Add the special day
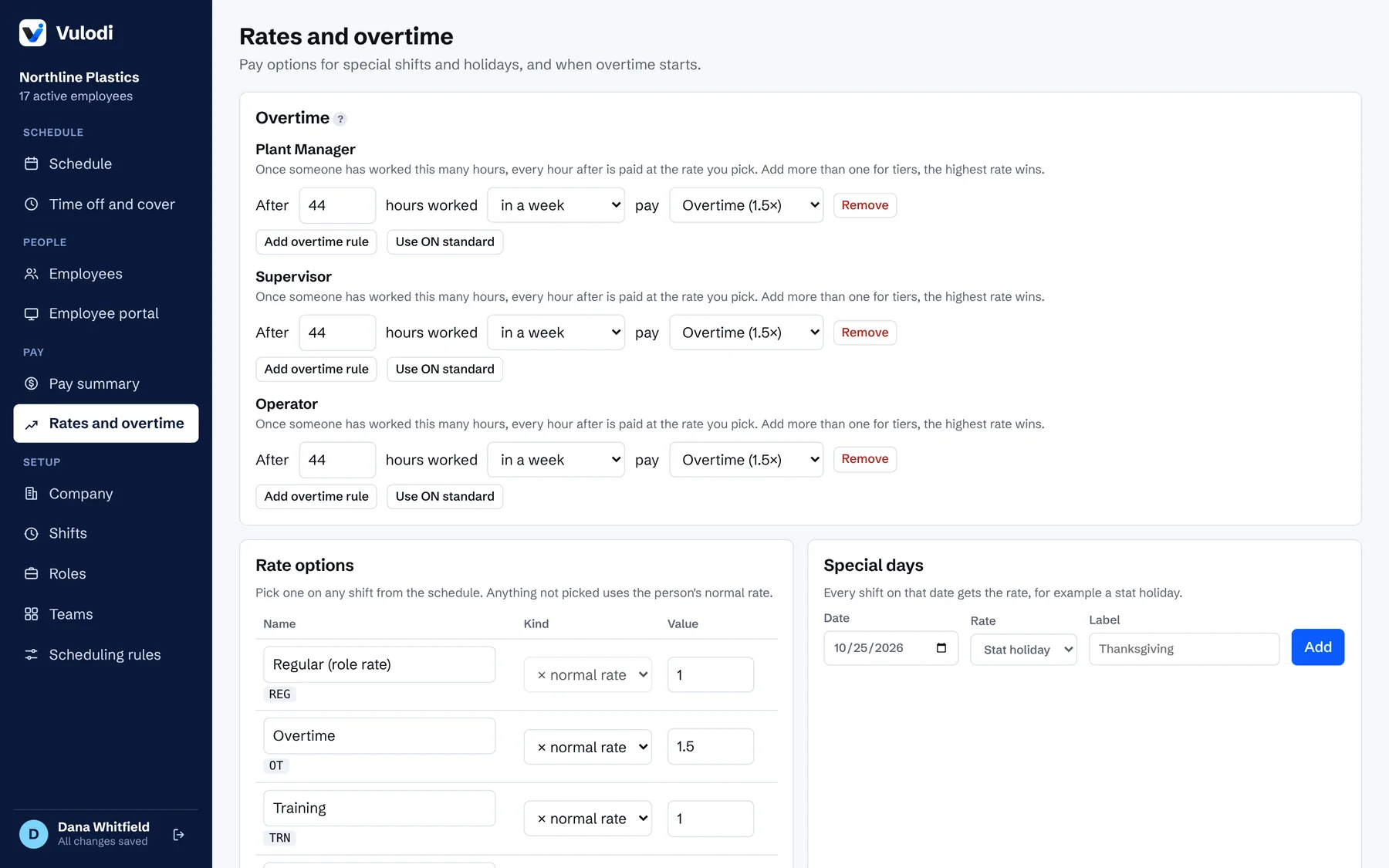 (1318, 647)
